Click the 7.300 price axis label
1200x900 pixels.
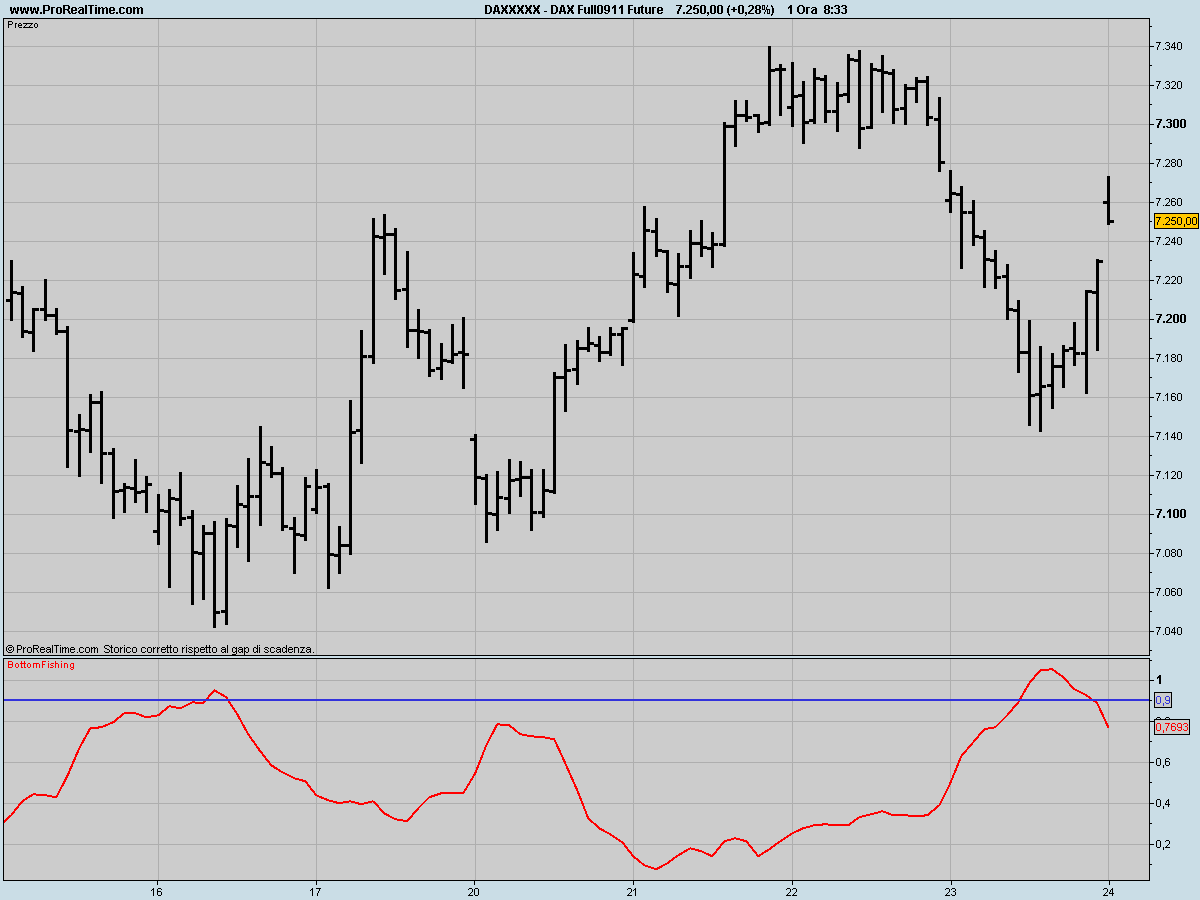1169,124
